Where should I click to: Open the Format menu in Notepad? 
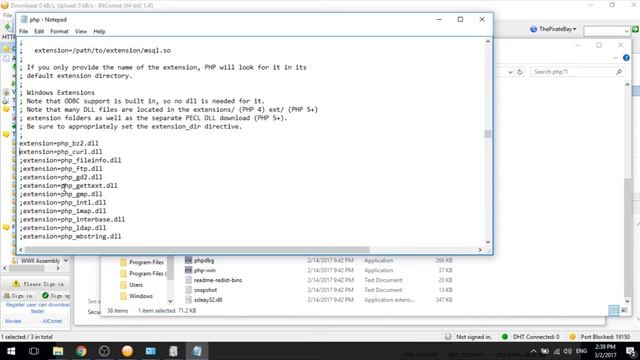coord(59,31)
